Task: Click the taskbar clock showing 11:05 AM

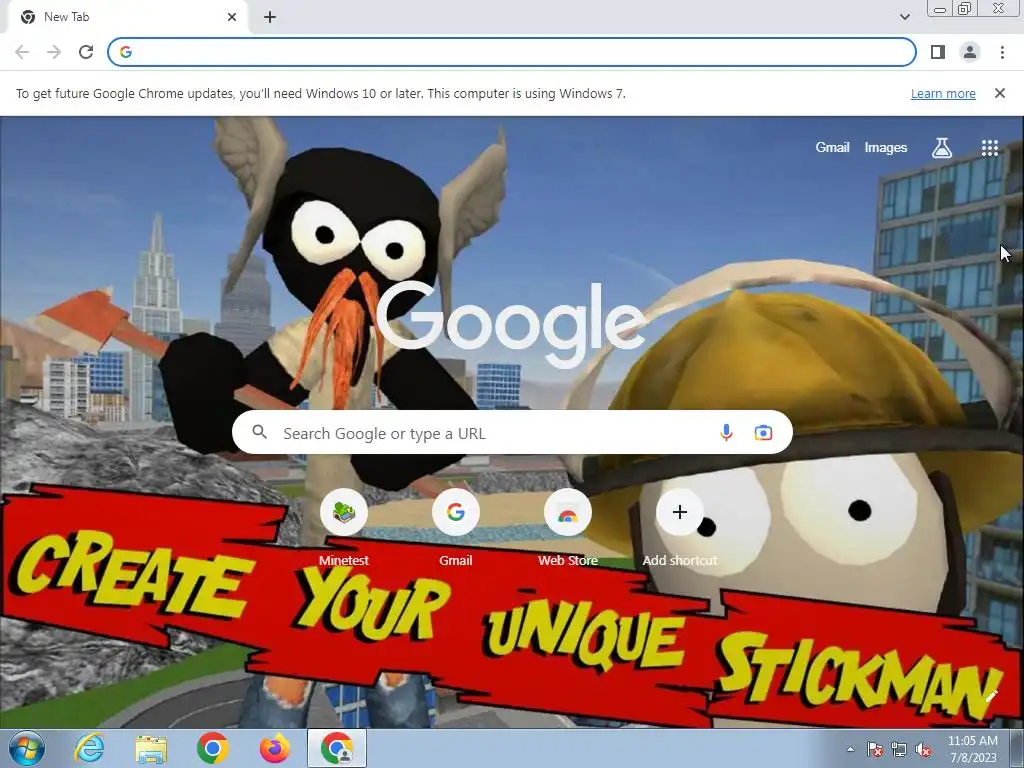Action: [x=973, y=749]
